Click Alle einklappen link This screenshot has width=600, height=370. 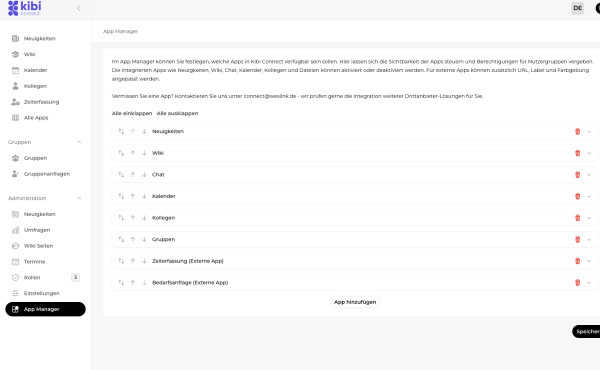click(132, 113)
